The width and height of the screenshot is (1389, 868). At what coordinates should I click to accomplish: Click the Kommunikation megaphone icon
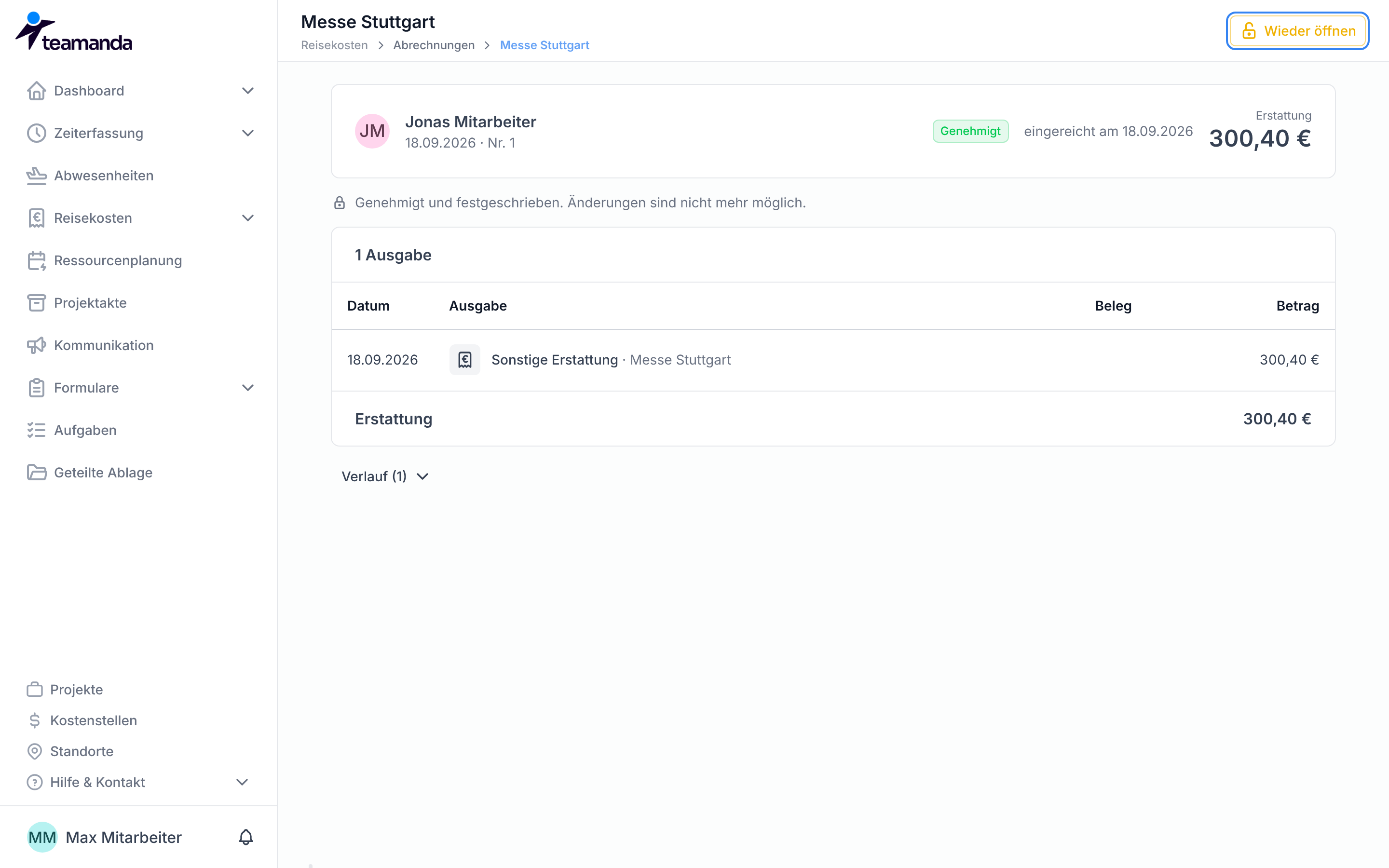pos(36,346)
